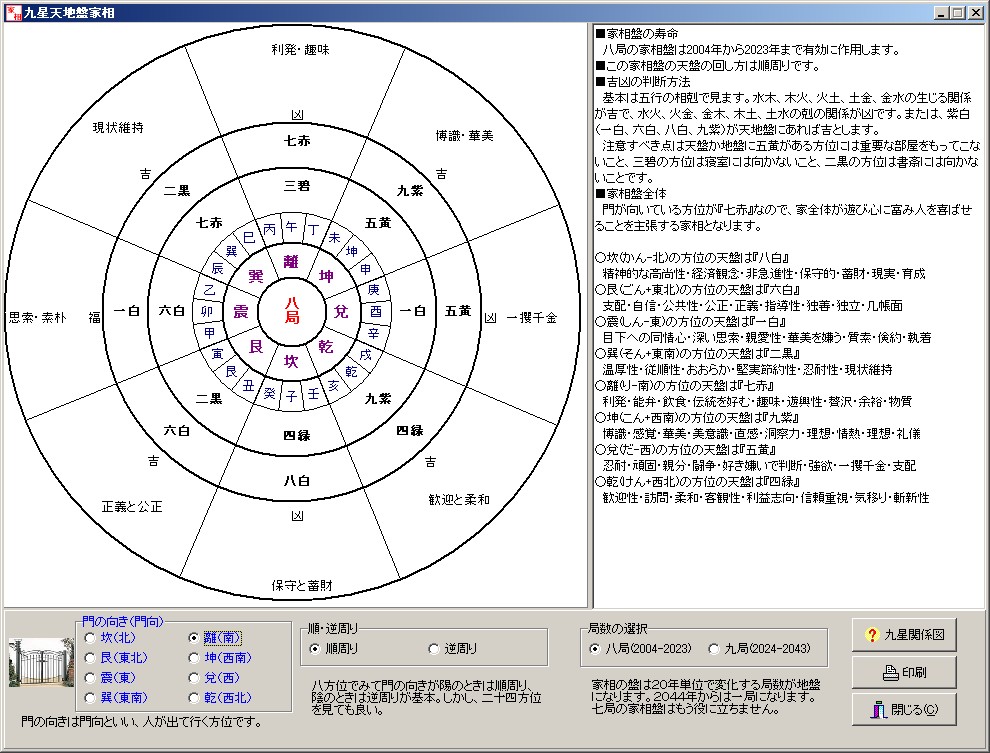Click the ■家相盤の寿命 heading in text panel
Viewport: 990px width, 753px height.
637,33
